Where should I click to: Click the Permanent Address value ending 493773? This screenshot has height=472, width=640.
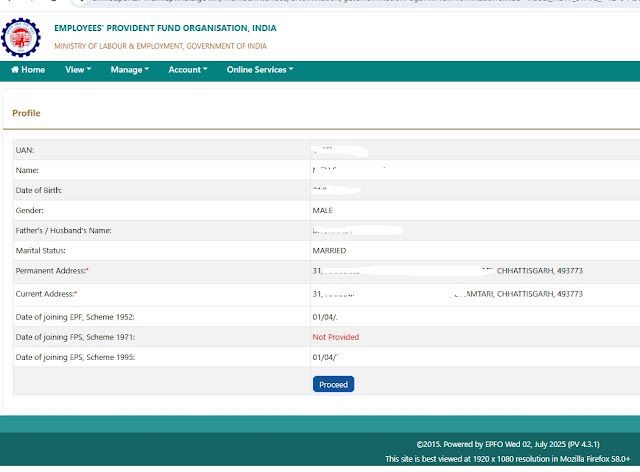[447, 271]
